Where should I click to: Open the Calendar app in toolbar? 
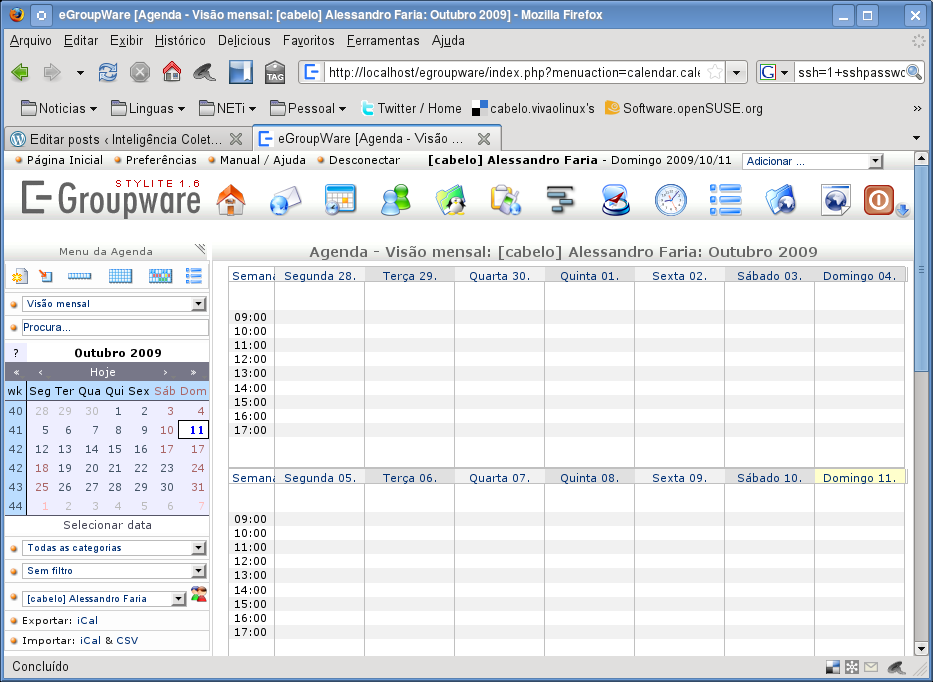pos(340,200)
